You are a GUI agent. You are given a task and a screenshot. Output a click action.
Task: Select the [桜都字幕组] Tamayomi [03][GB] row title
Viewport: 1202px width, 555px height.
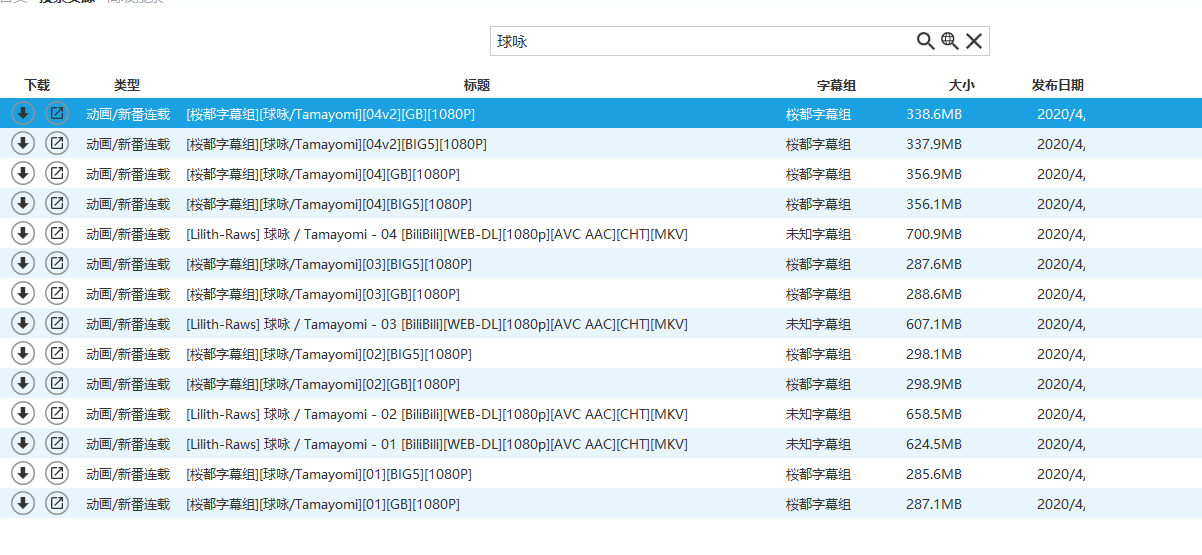coord(323,294)
